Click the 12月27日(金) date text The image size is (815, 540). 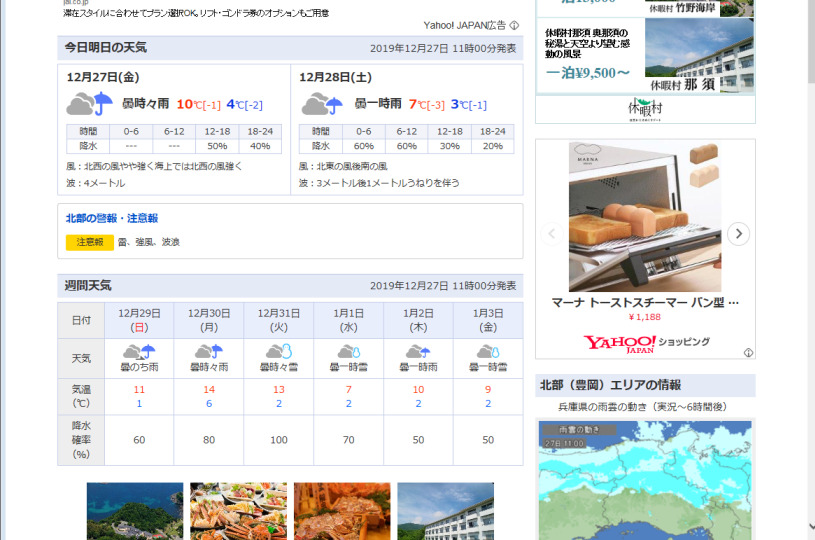pyautogui.click(x=103, y=77)
